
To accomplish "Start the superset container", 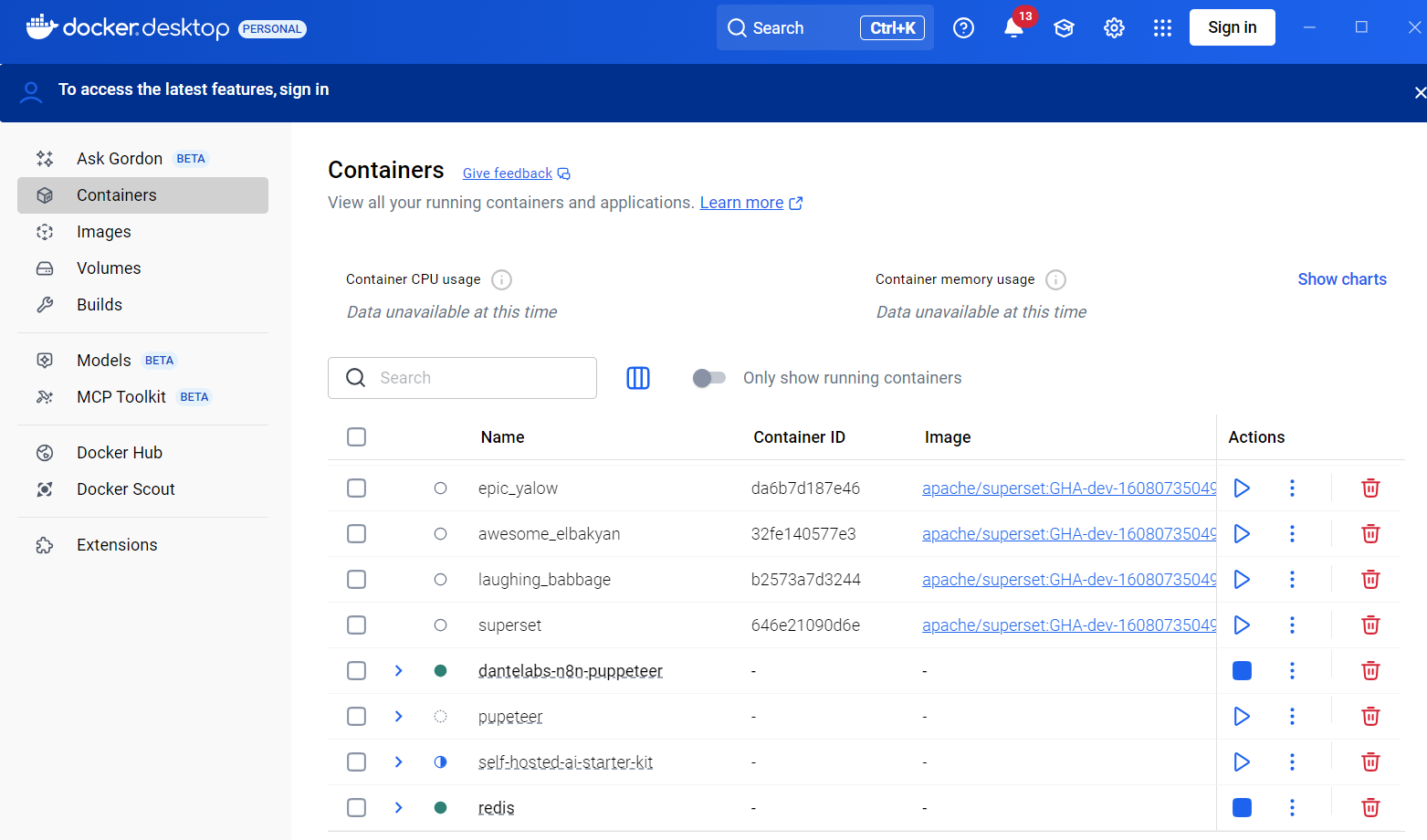I will pyautogui.click(x=1242, y=625).
